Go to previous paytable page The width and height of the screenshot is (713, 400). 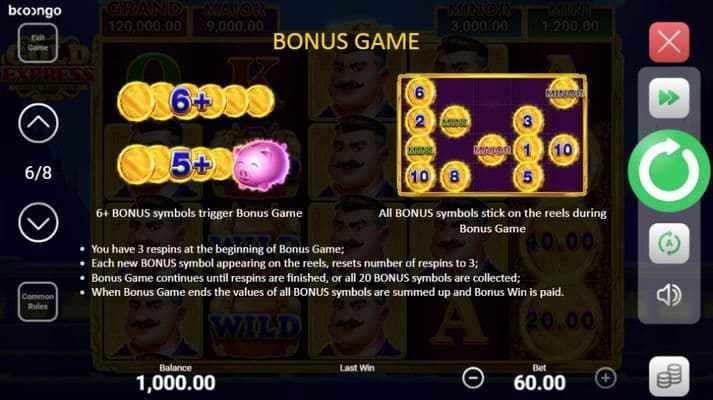(38, 123)
